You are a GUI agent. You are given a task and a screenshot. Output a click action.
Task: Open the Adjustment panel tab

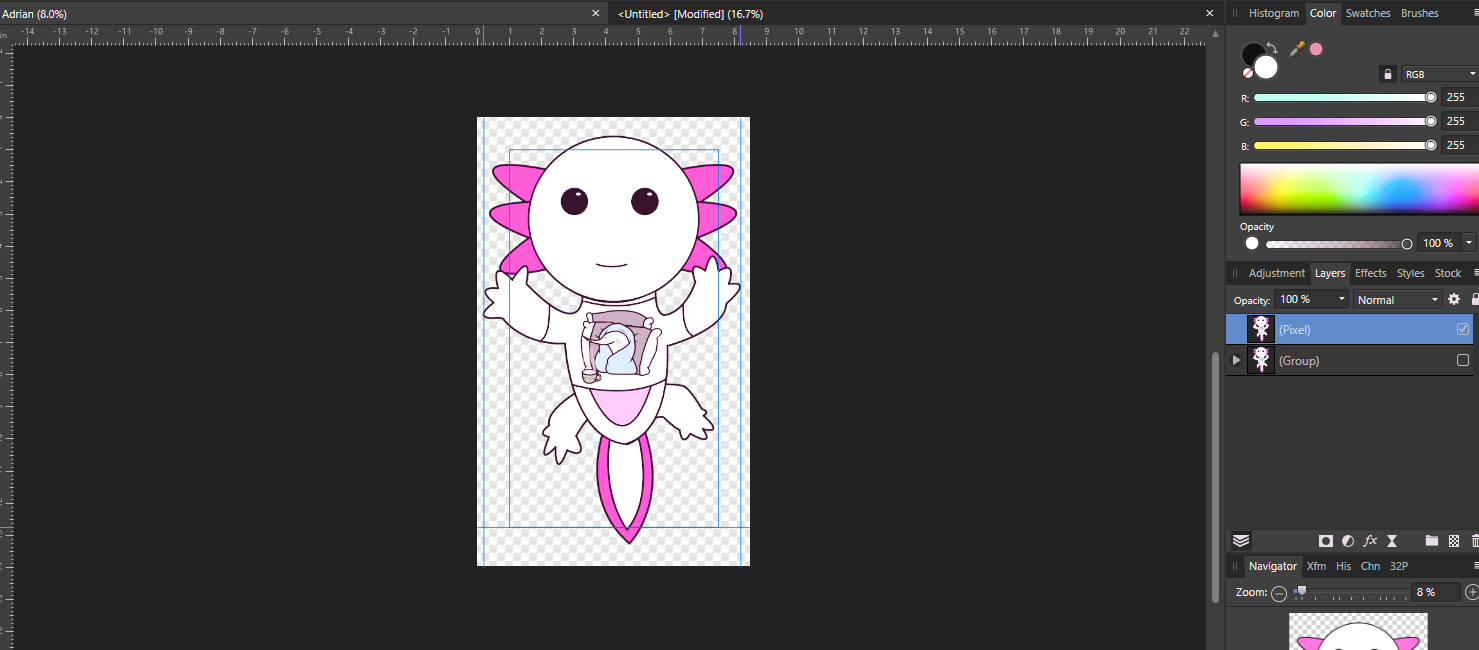click(x=1276, y=273)
